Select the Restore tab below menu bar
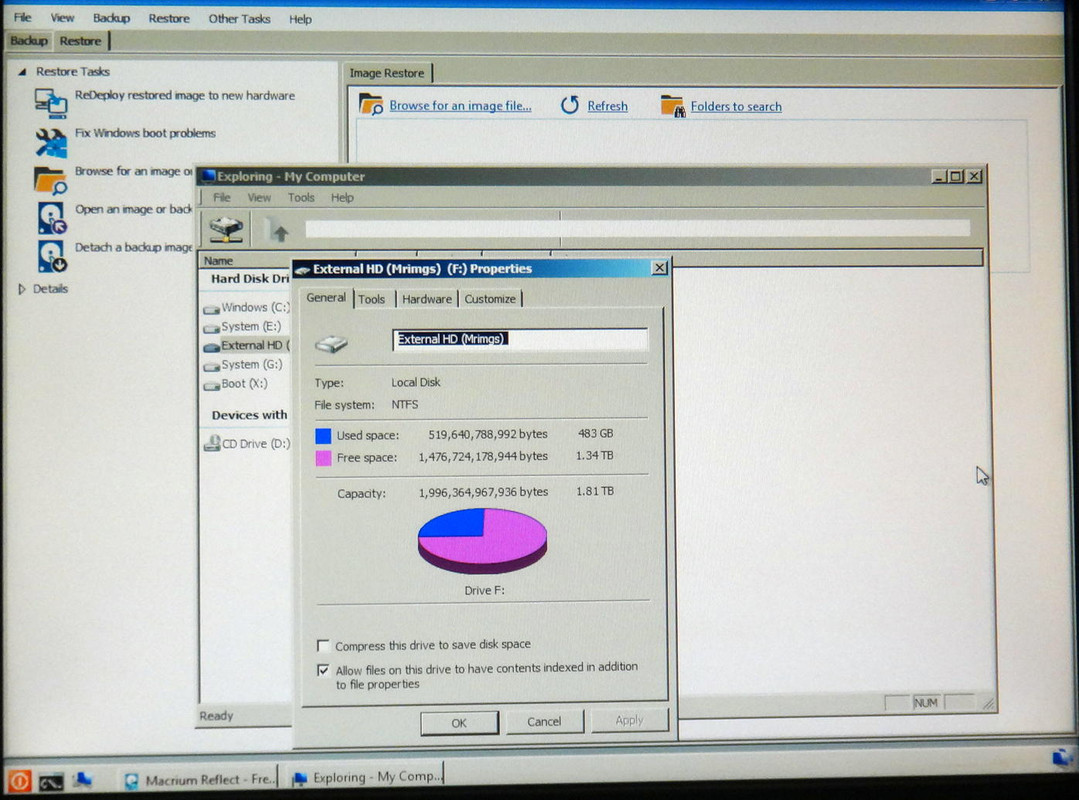This screenshot has height=800, width=1079. 81,41
